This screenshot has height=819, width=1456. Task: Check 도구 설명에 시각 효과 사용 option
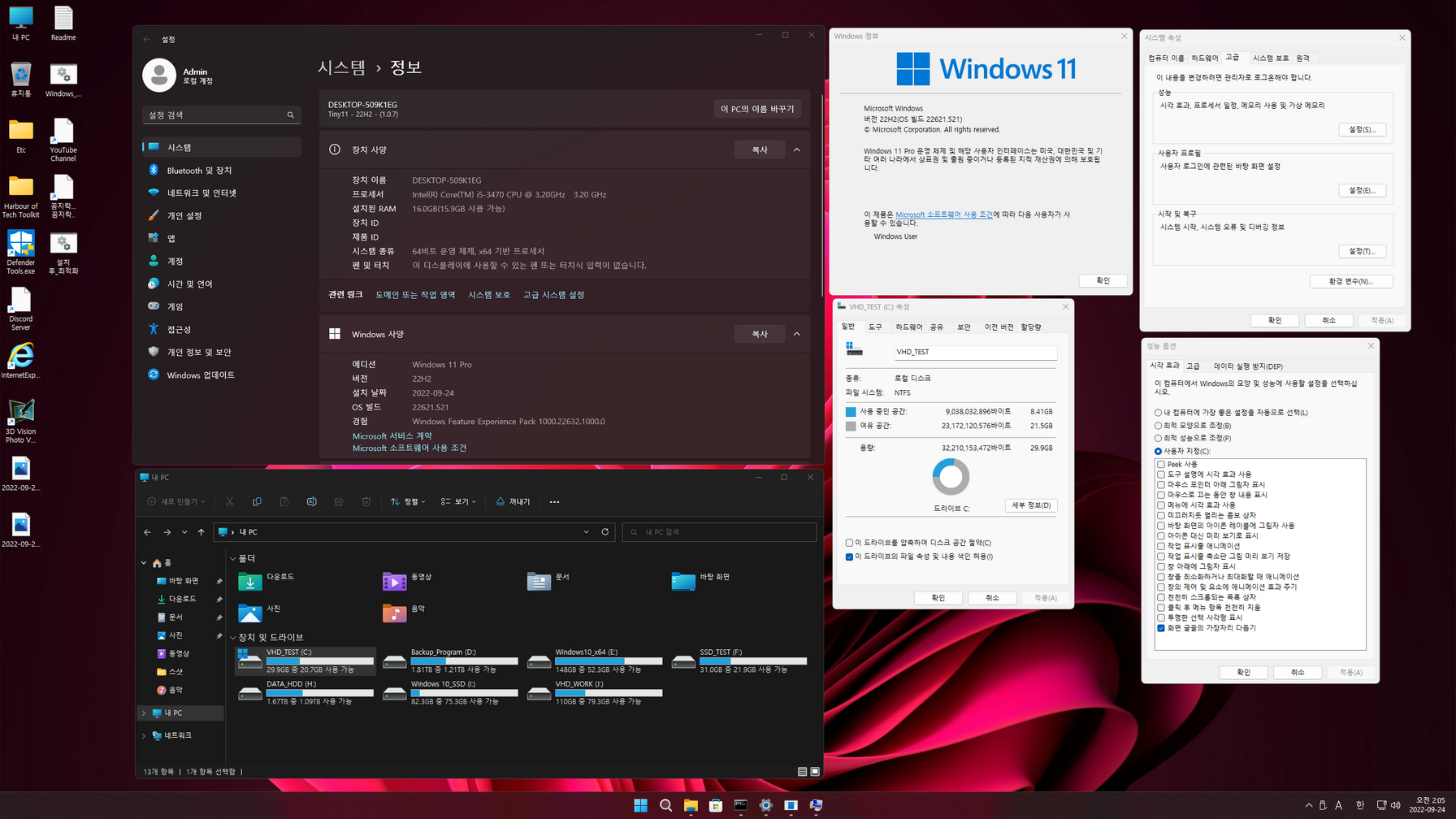pyautogui.click(x=1161, y=474)
